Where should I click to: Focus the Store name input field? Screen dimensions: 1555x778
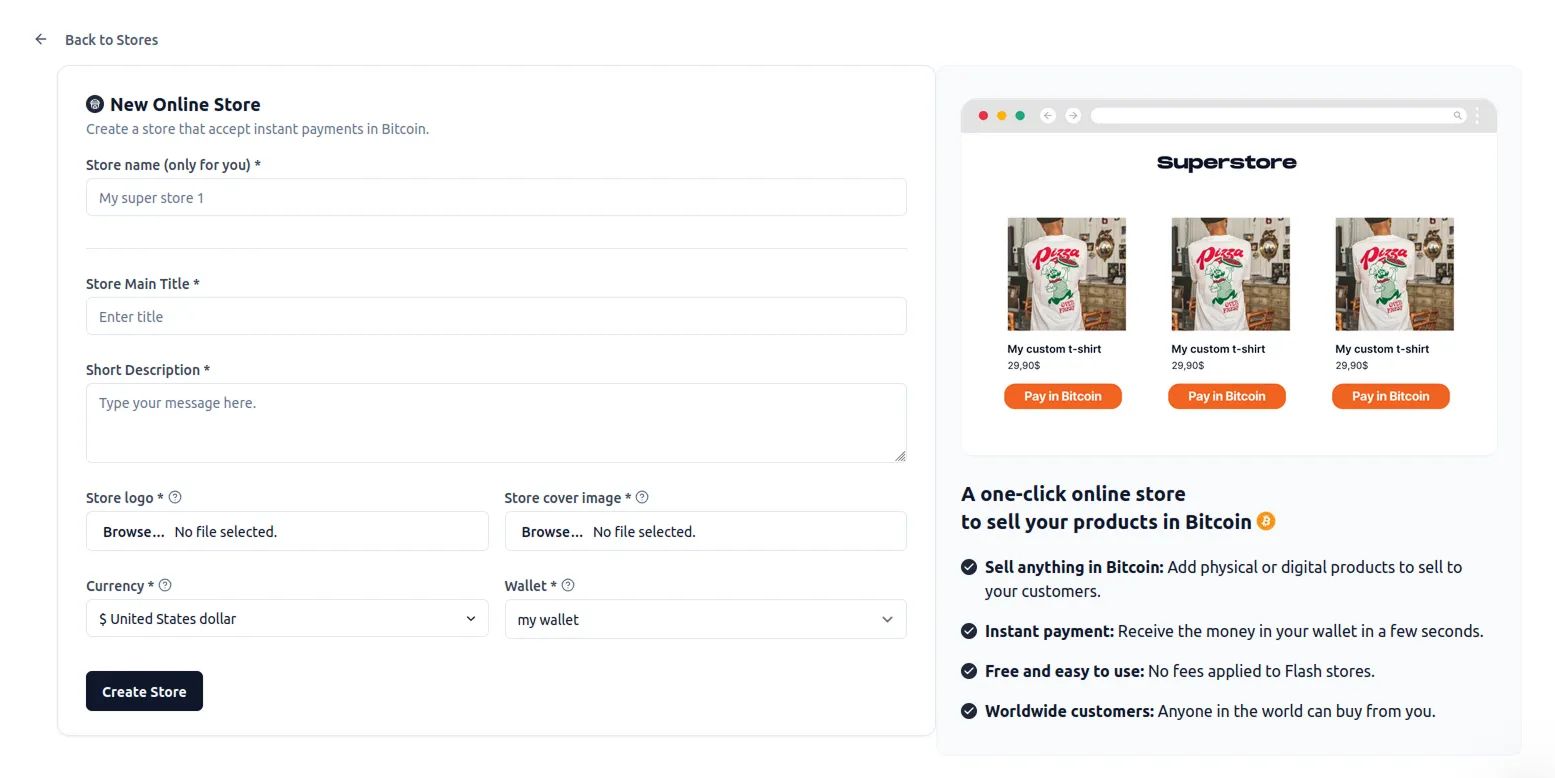coord(496,197)
